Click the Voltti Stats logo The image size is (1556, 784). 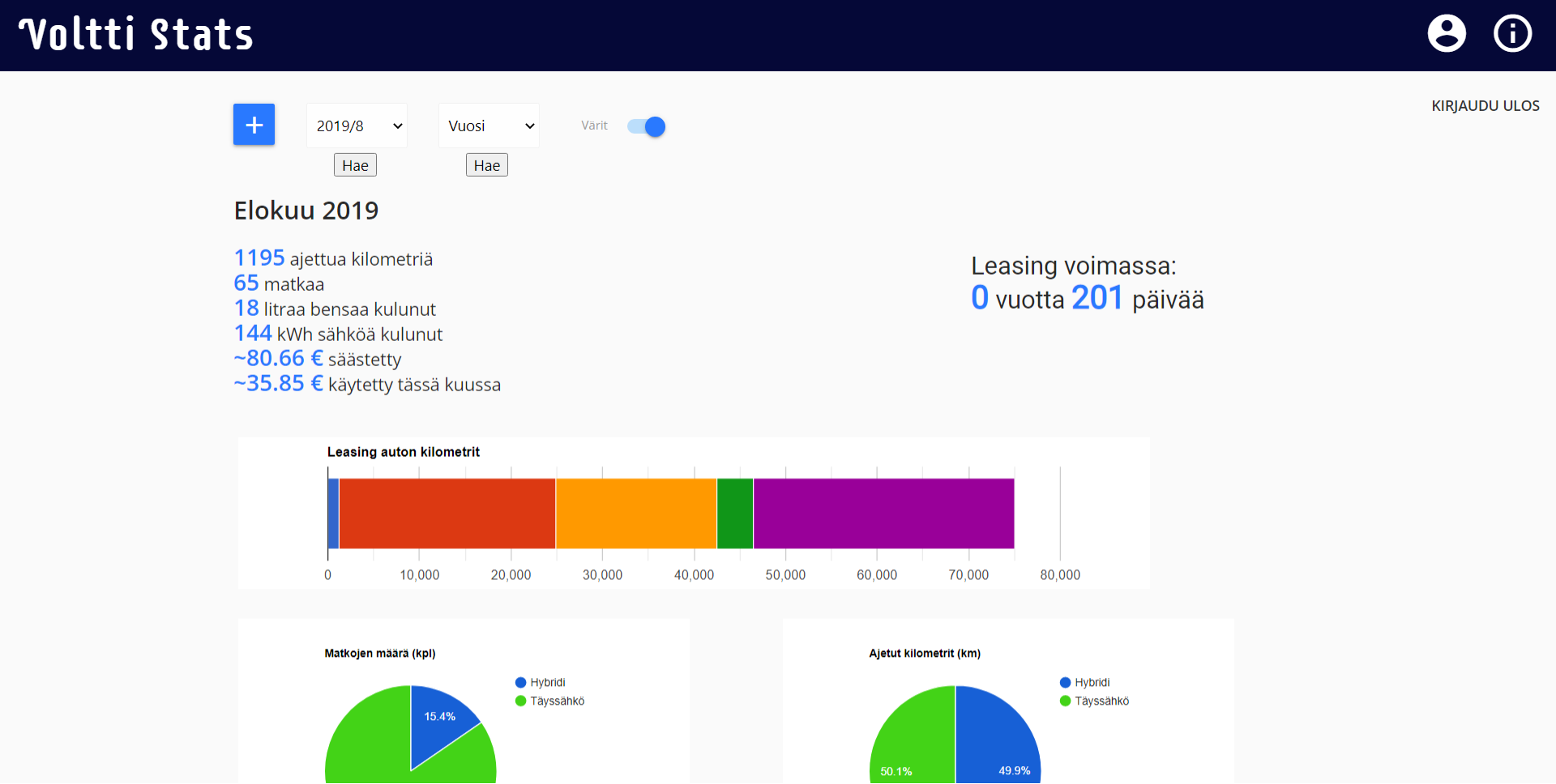(x=136, y=34)
